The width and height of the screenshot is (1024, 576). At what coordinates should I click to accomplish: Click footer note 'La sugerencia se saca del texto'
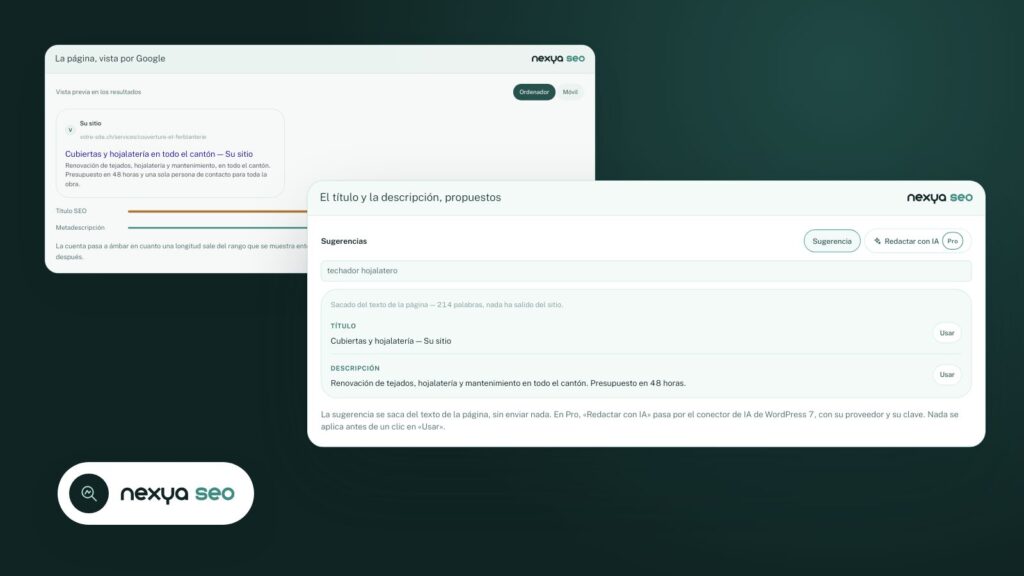point(639,421)
